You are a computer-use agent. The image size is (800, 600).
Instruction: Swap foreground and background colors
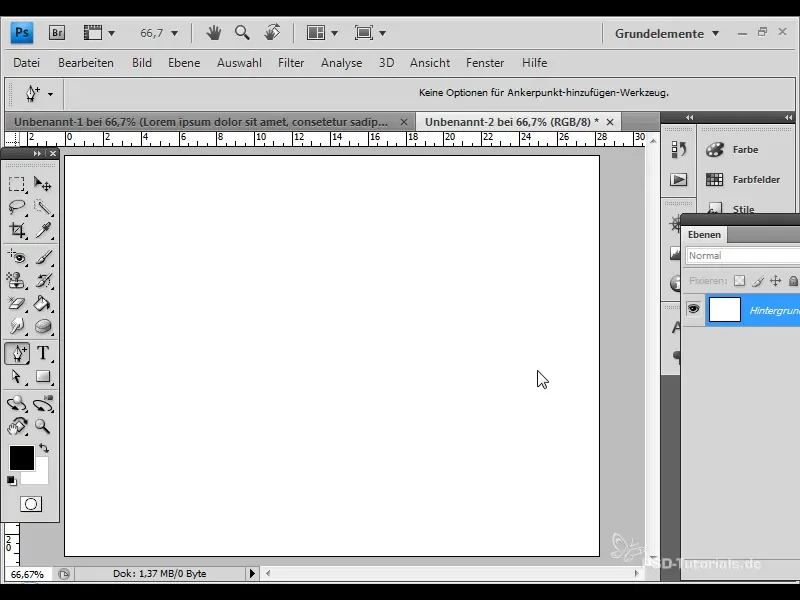(44, 448)
